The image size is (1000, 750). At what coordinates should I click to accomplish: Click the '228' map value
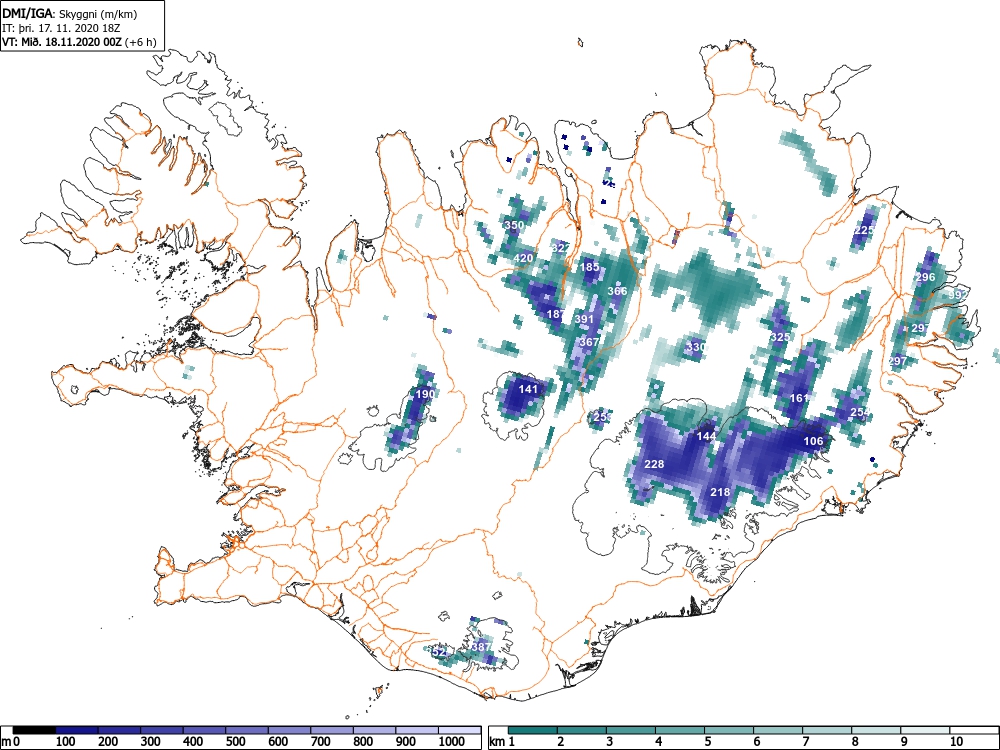pyautogui.click(x=654, y=464)
